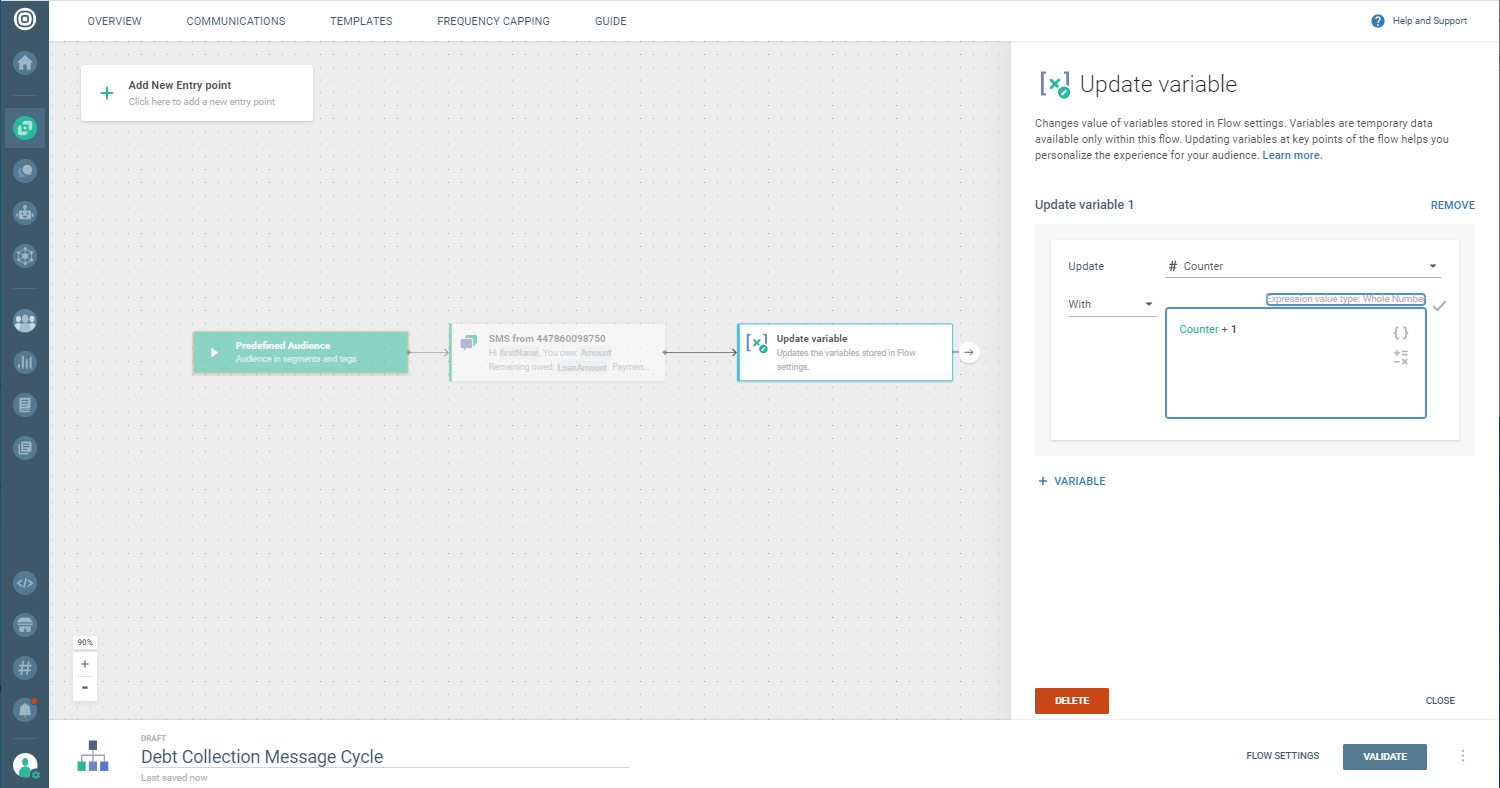Image resolution: width=1500 pixels, height=788 pixels.
Task: Click the bar chart analytics sidebar icon
Action: tap(25, 363)
